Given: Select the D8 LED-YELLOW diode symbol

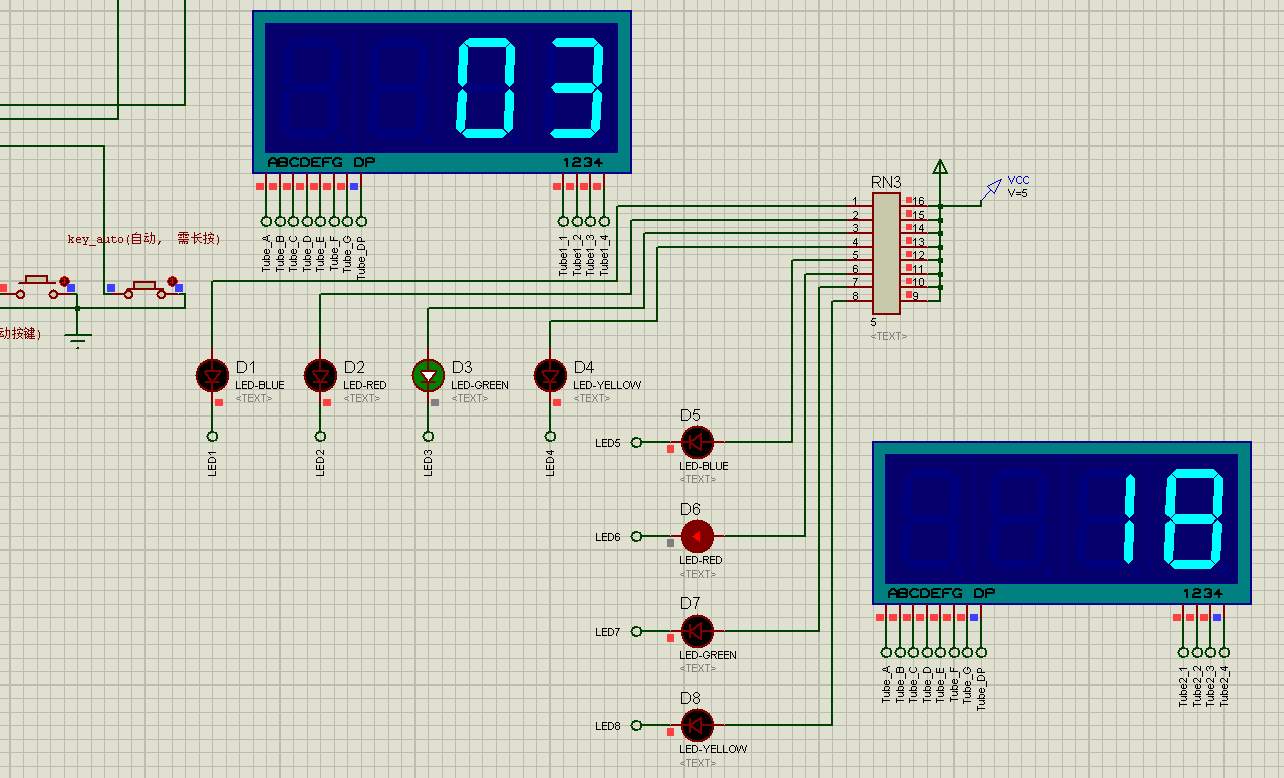Looking at the screenshot, I should [697, 725].
